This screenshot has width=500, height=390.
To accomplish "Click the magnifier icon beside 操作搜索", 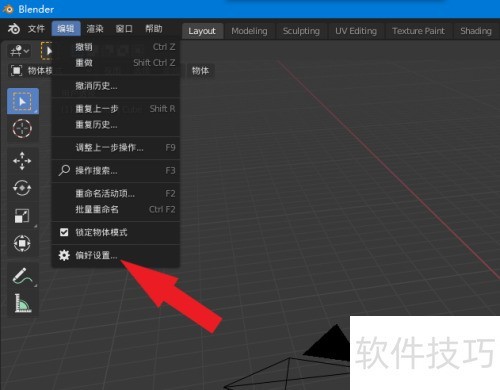I will (64, 171).
